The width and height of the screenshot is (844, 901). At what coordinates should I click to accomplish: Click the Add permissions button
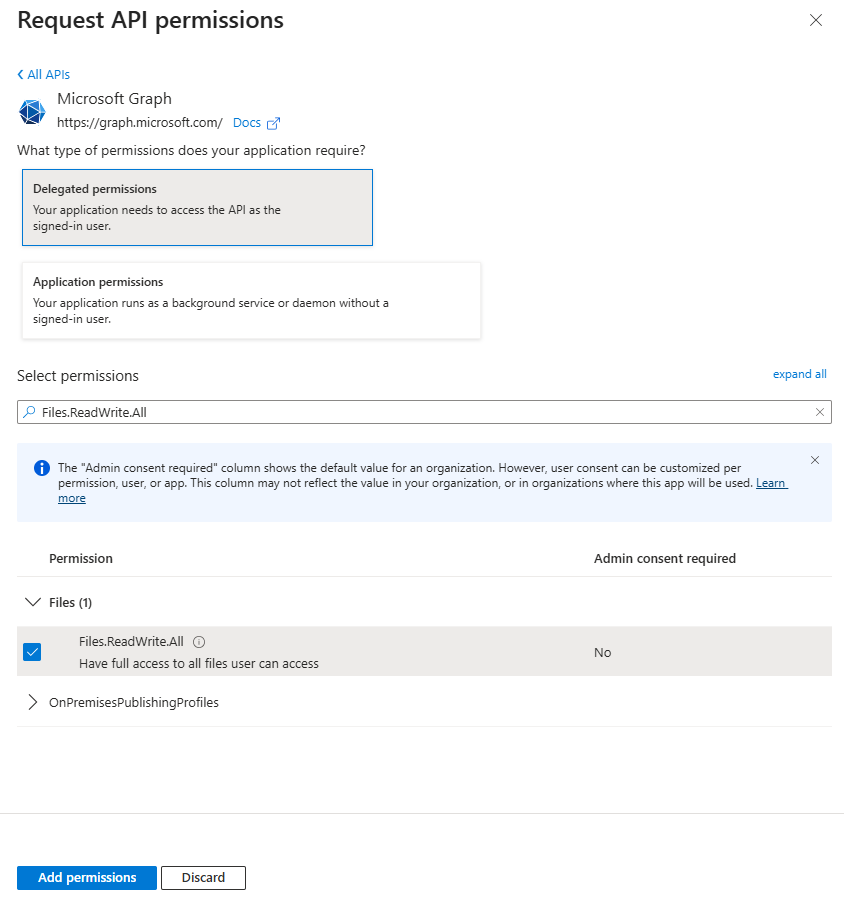pyautogui.click(x=87, y=877)
